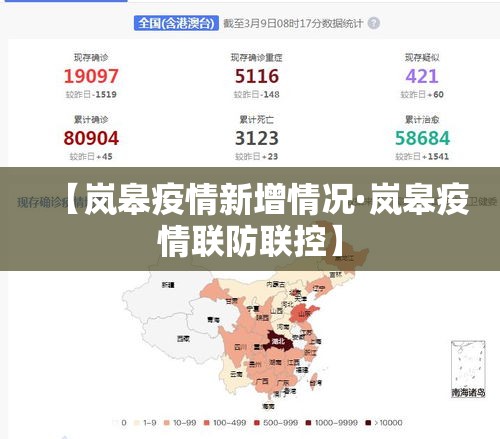The height and width of the screenshot is (439, 500).
Task: Toggle the 1000-9999 cases legend swatch
Action: pyautogui.click(x=308, y=423)
